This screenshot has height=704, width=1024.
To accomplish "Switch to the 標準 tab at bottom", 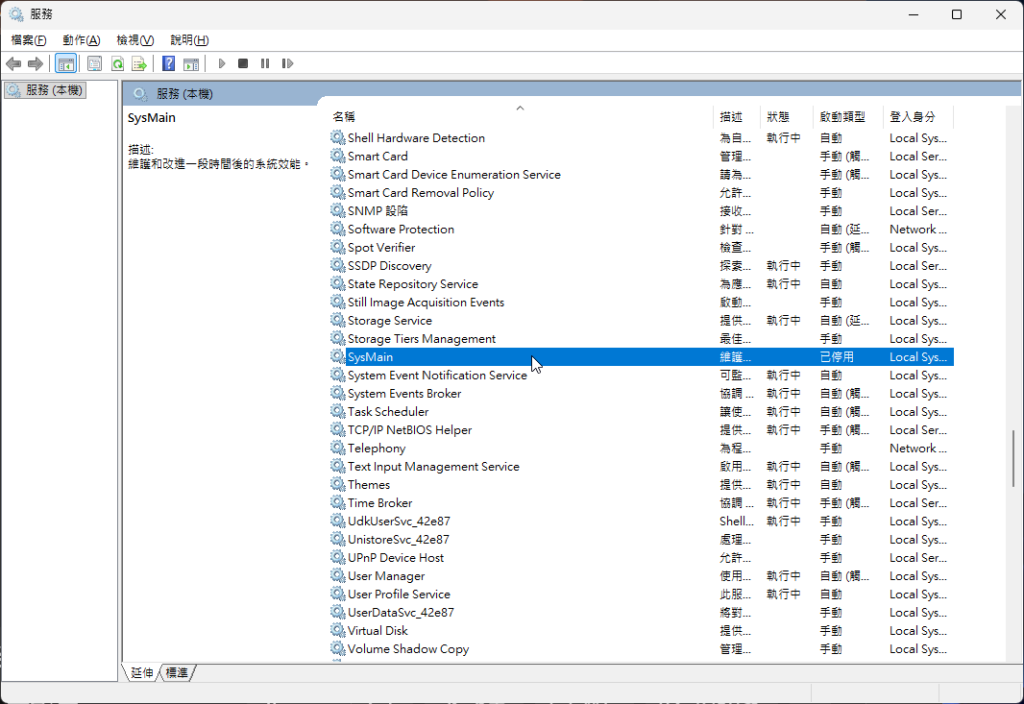I will [x=177, y=673].
